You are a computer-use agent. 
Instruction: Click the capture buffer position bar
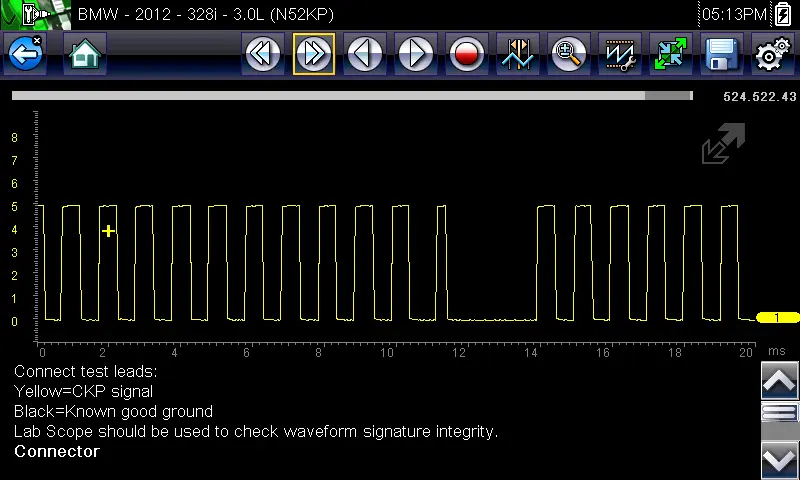click(x=352, y=96)
